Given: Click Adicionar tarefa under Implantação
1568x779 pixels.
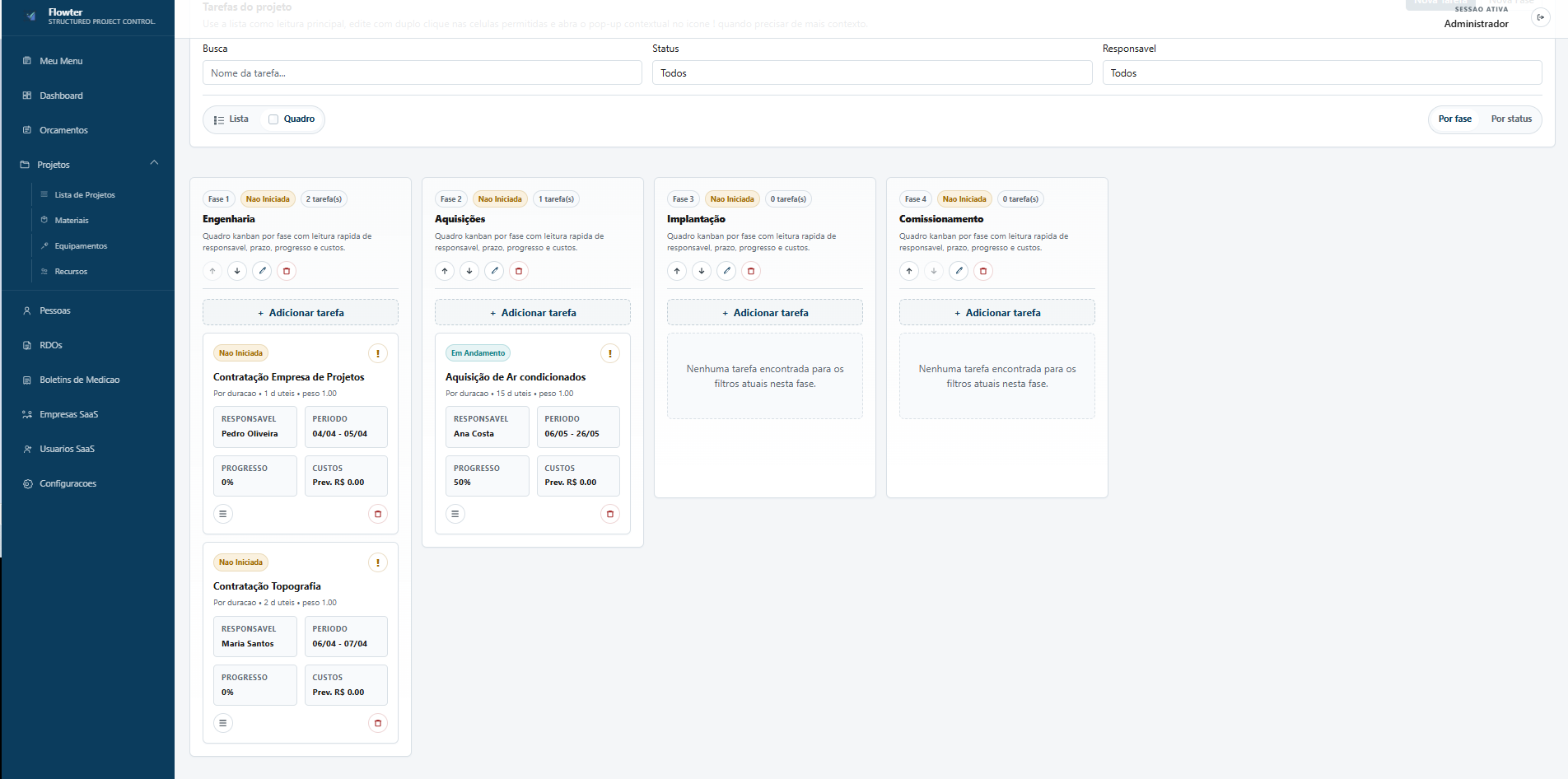Looking at the screenshot, I should [764, 312].
